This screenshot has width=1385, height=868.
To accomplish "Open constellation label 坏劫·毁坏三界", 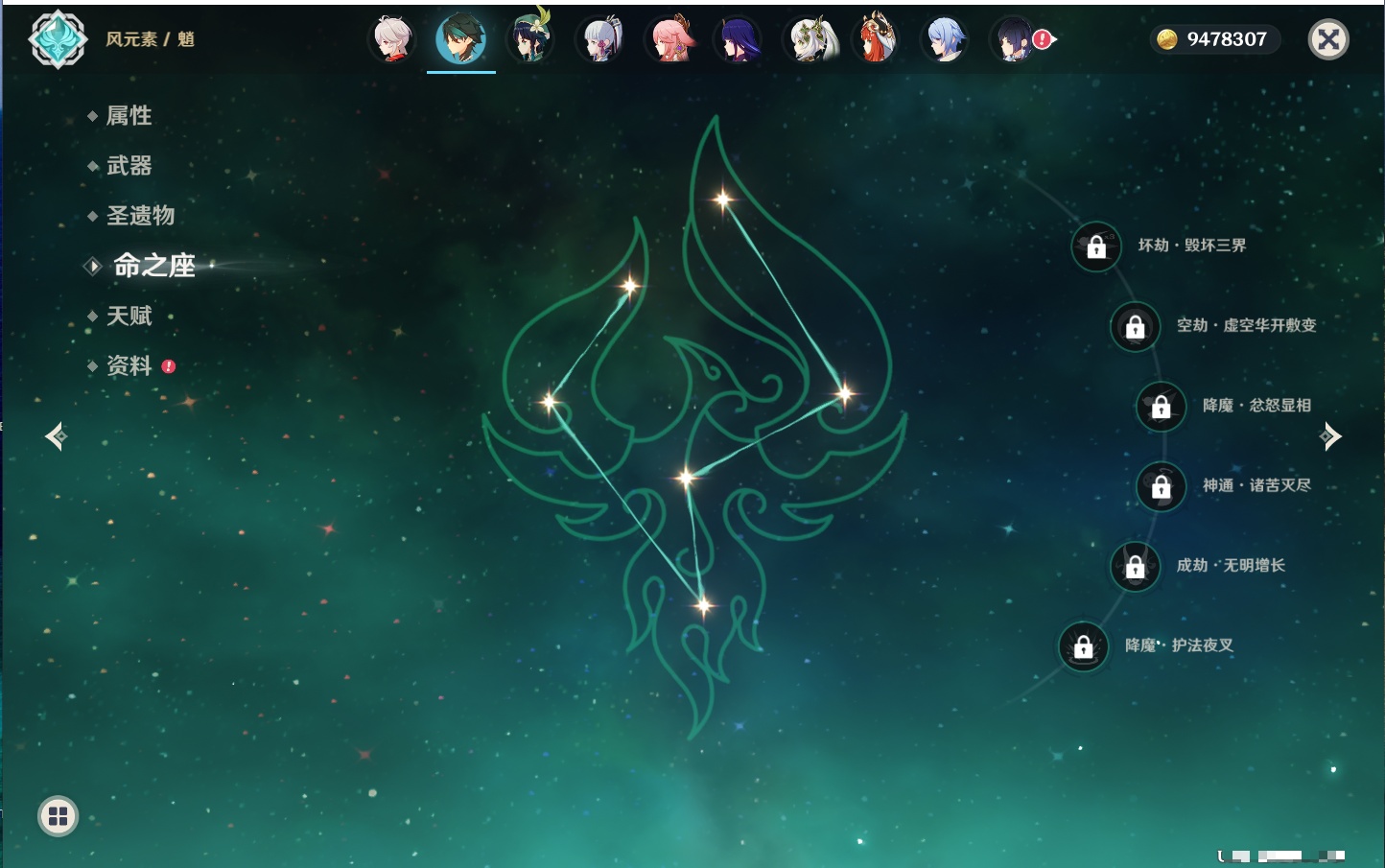I will tap(1192, 246).
